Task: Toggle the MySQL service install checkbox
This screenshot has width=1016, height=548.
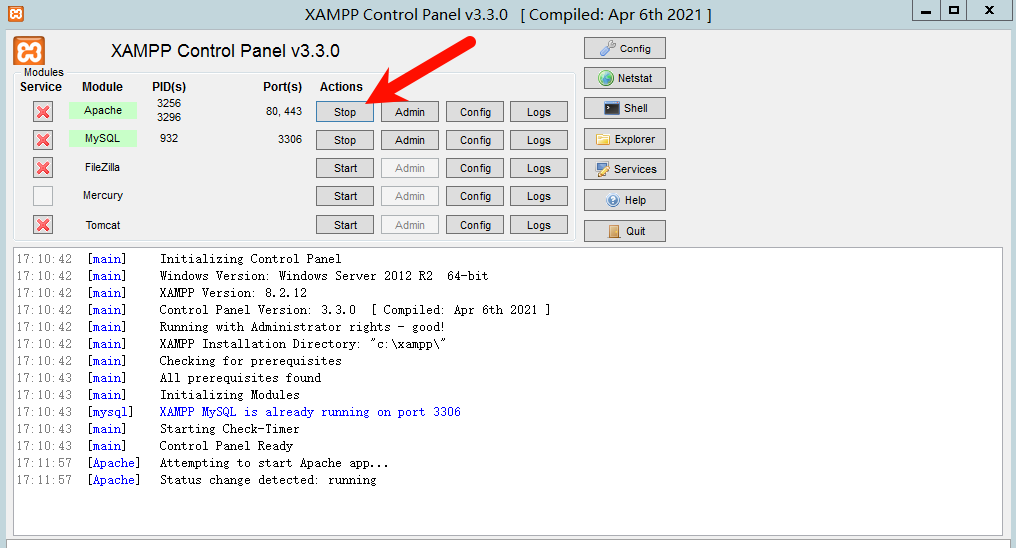Action: [43, 140]
